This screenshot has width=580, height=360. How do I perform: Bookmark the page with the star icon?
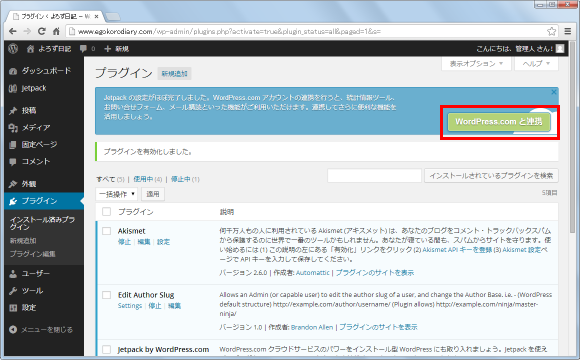[552, 31]
